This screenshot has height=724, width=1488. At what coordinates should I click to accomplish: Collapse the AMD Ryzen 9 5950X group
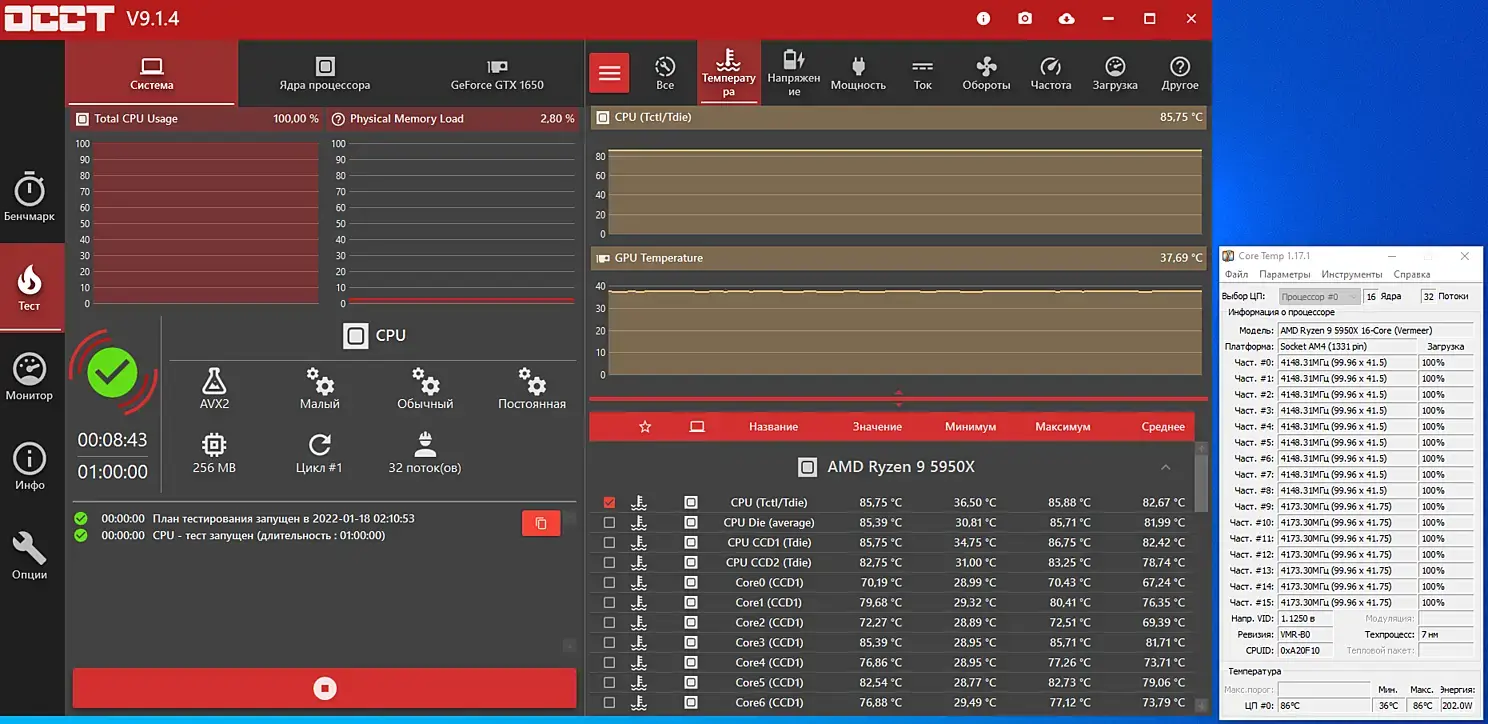pos(1165,467)
